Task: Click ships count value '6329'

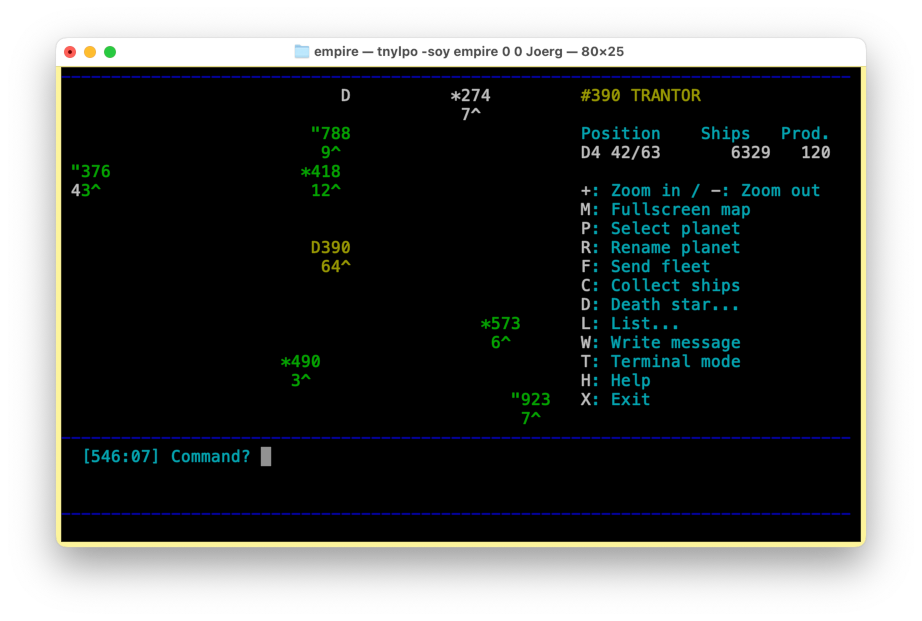Action: [750, 152]
